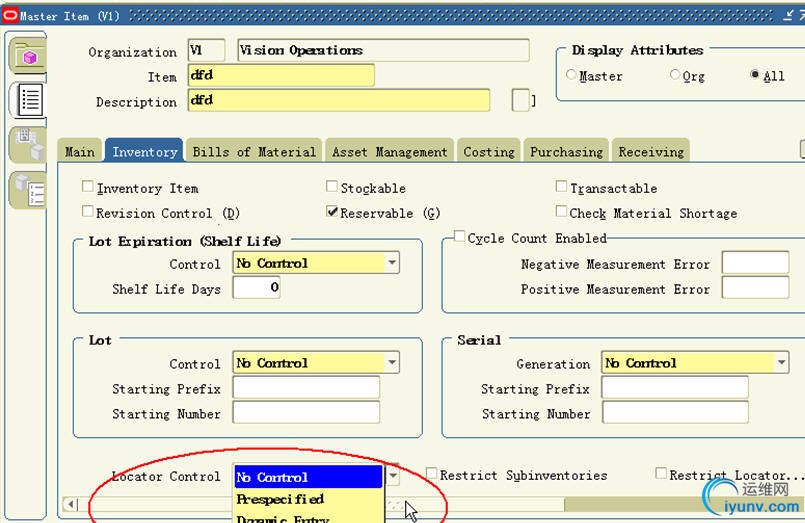Screen dimensions: 805x523
Task: Switch to the Receiving tab
Action: click(x=651, y=151)
